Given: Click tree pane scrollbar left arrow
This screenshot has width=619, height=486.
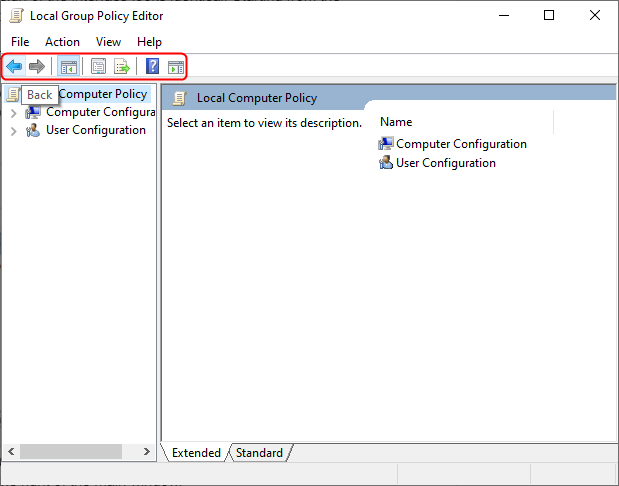Looking at the screenshot, I should (x=11, y=451).
